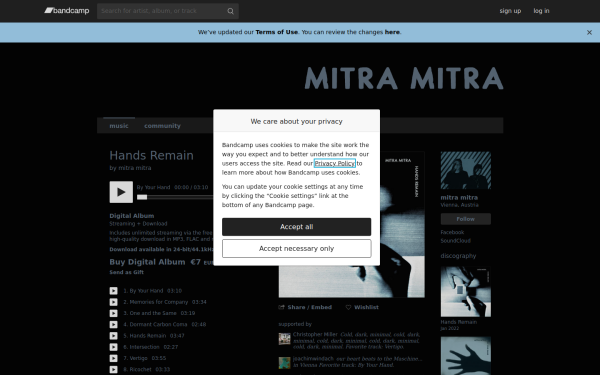600x375 pixels.
Task: Open the Facebook link
Action: tap(452, 232)
